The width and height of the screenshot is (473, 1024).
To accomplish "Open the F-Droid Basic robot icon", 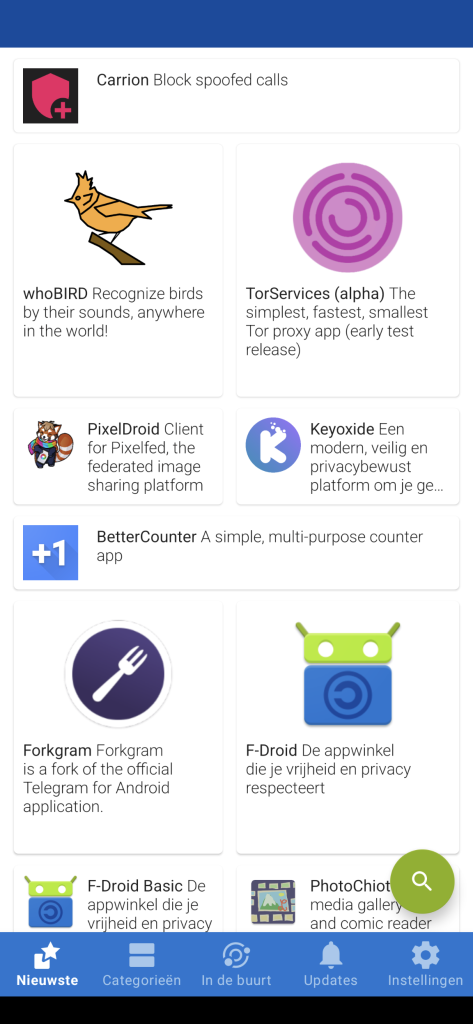I will click(50, 902).
